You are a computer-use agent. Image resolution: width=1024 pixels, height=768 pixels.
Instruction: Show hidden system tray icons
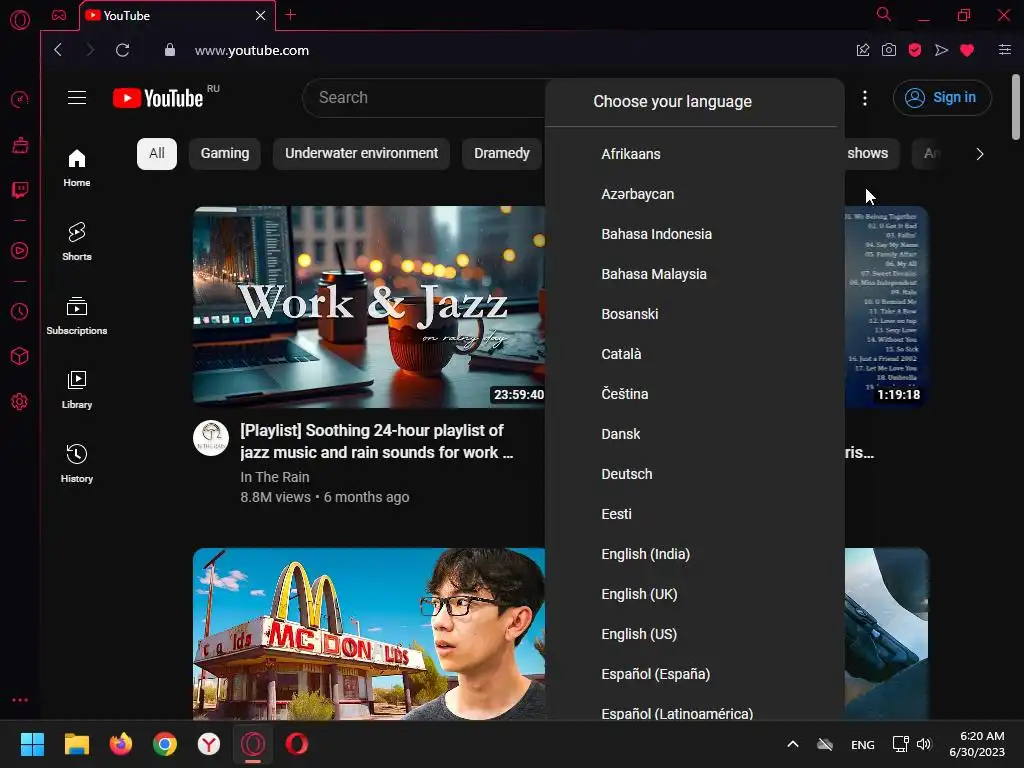793,744
